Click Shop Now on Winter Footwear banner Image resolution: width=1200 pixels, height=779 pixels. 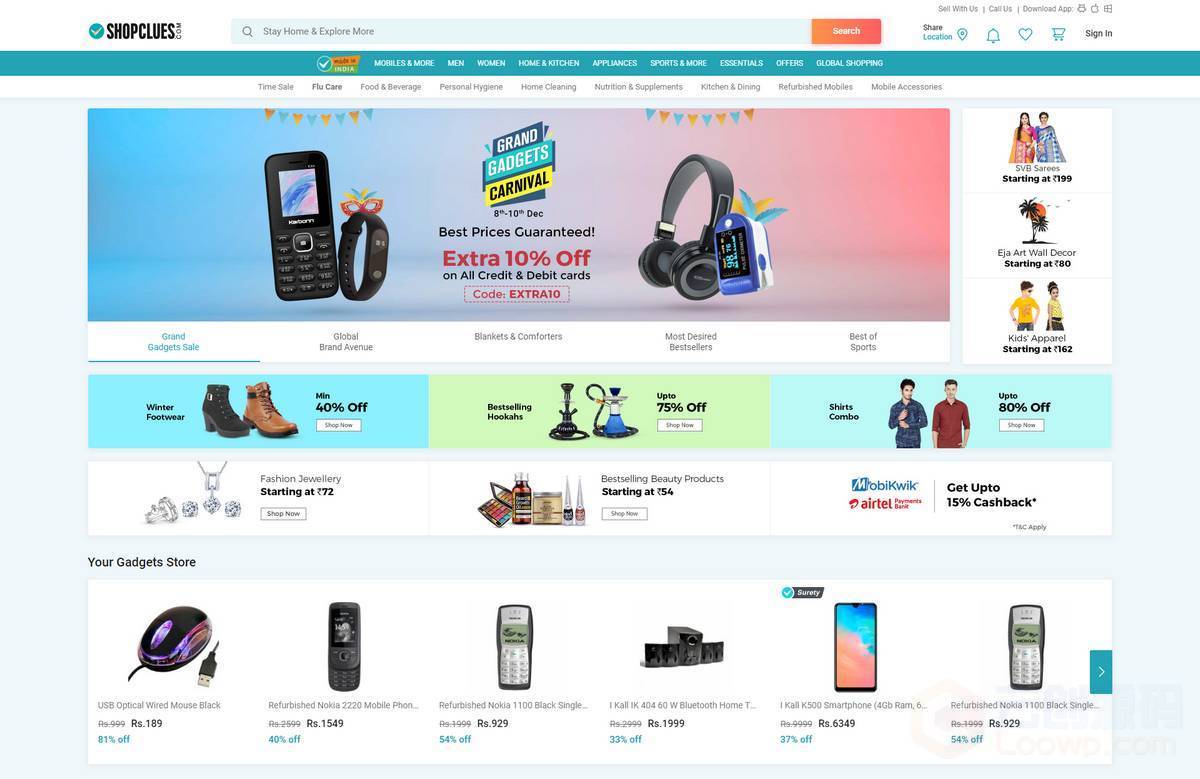[x=339, y=425]
